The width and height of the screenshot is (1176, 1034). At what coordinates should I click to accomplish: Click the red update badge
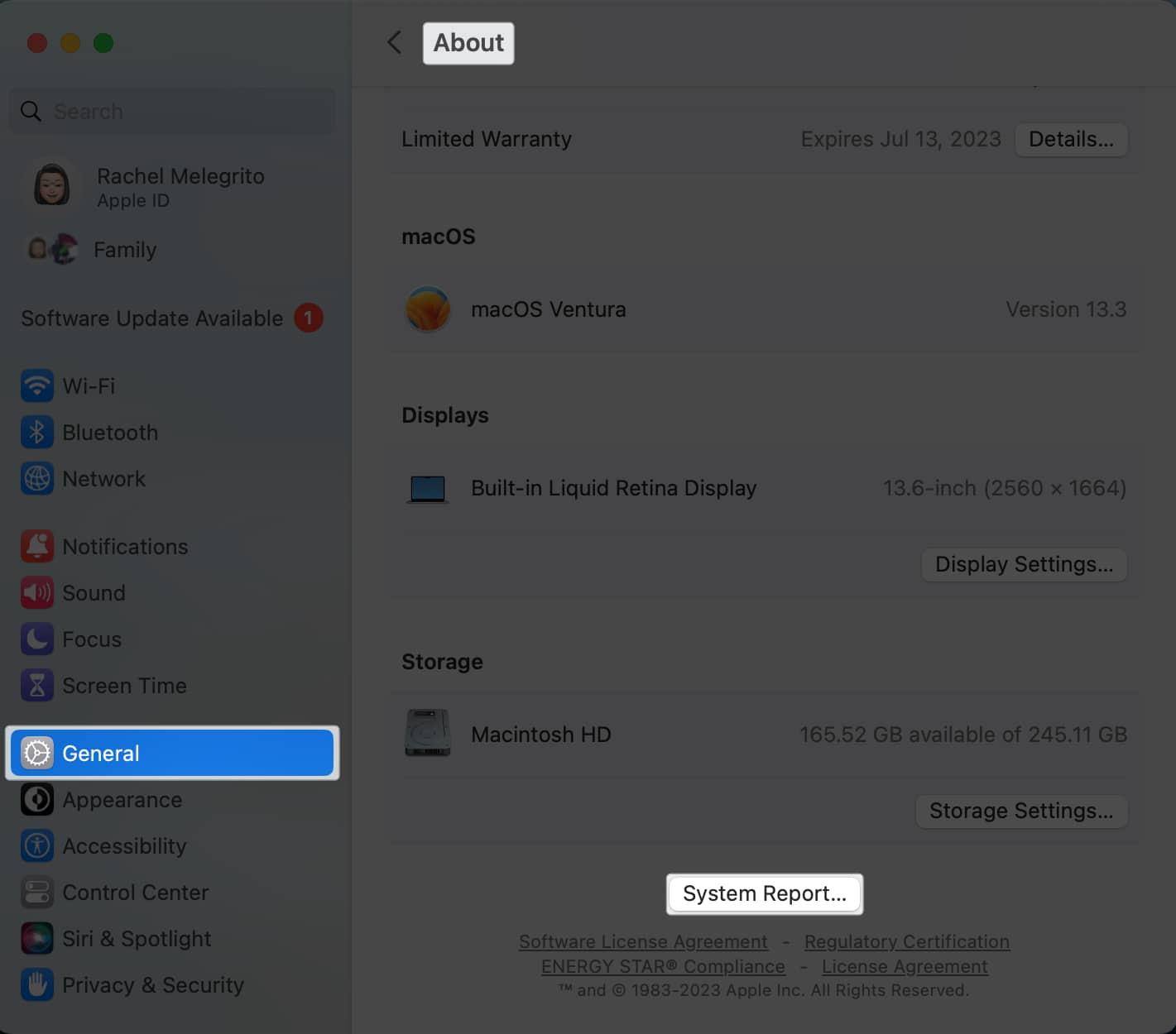(309, 318)
